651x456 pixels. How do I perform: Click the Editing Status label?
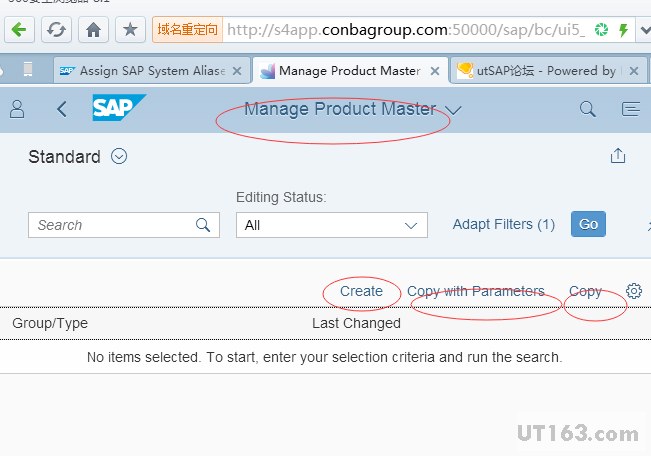coord(281,197)
